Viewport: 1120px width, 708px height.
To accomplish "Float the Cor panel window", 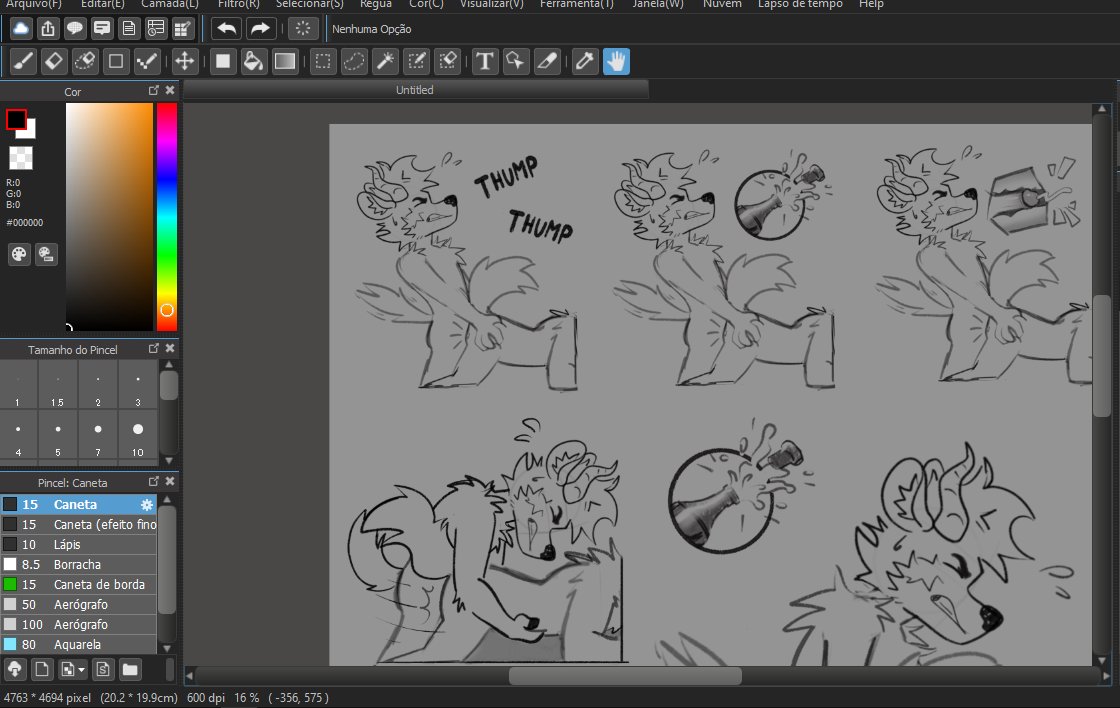I will point(154,90).
